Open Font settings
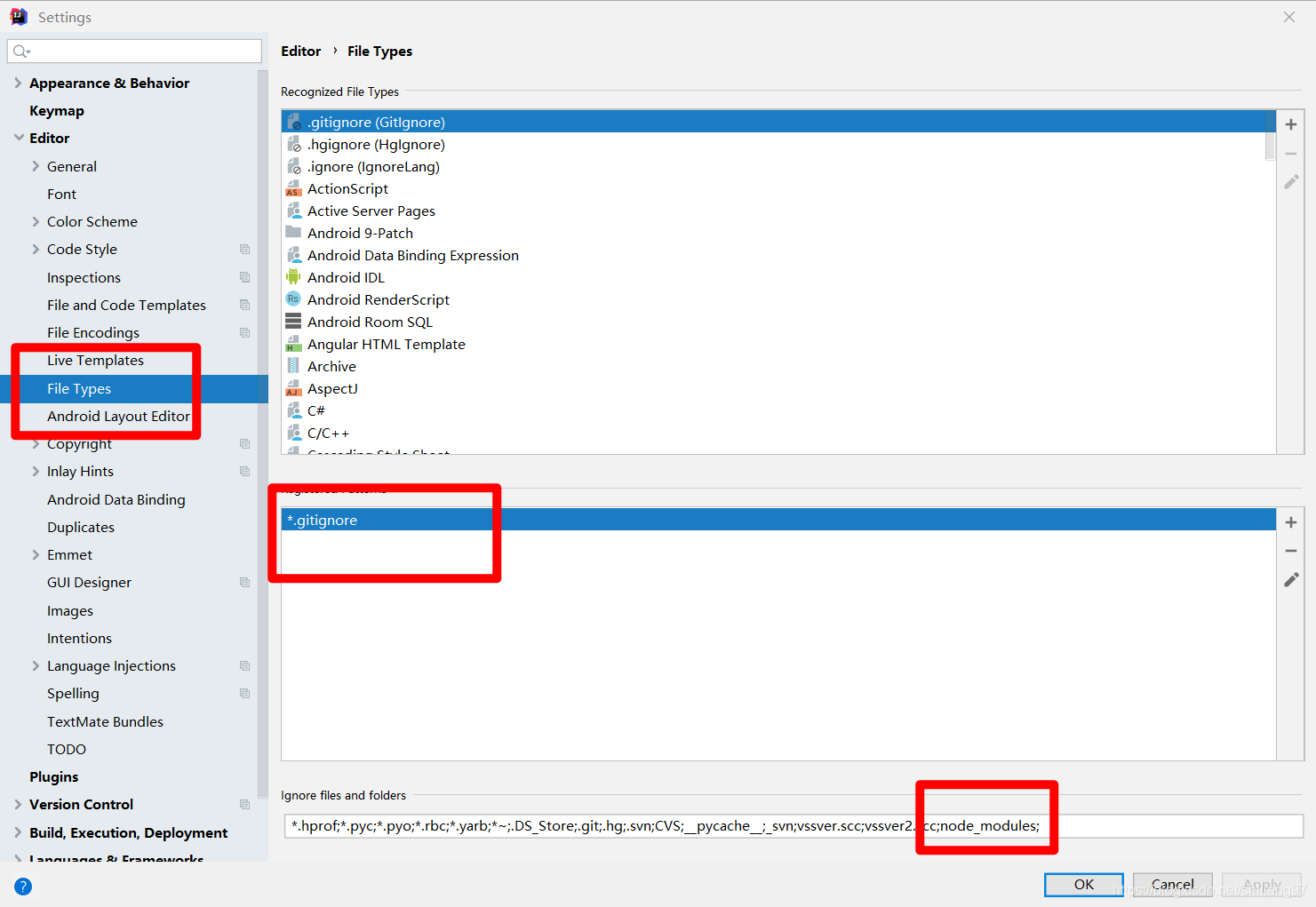 point(61,194)
